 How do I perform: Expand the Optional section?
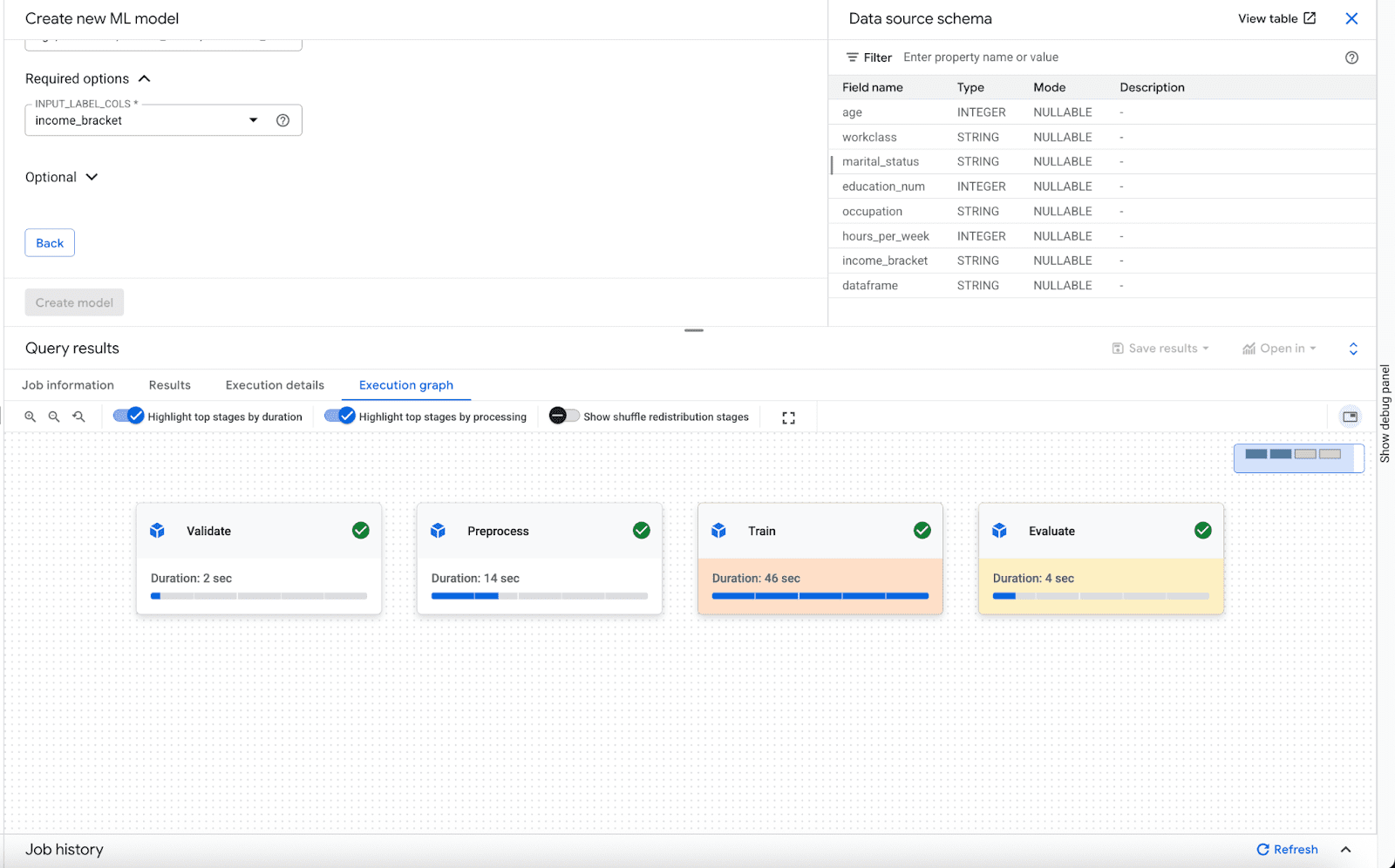tap(92, 176)
